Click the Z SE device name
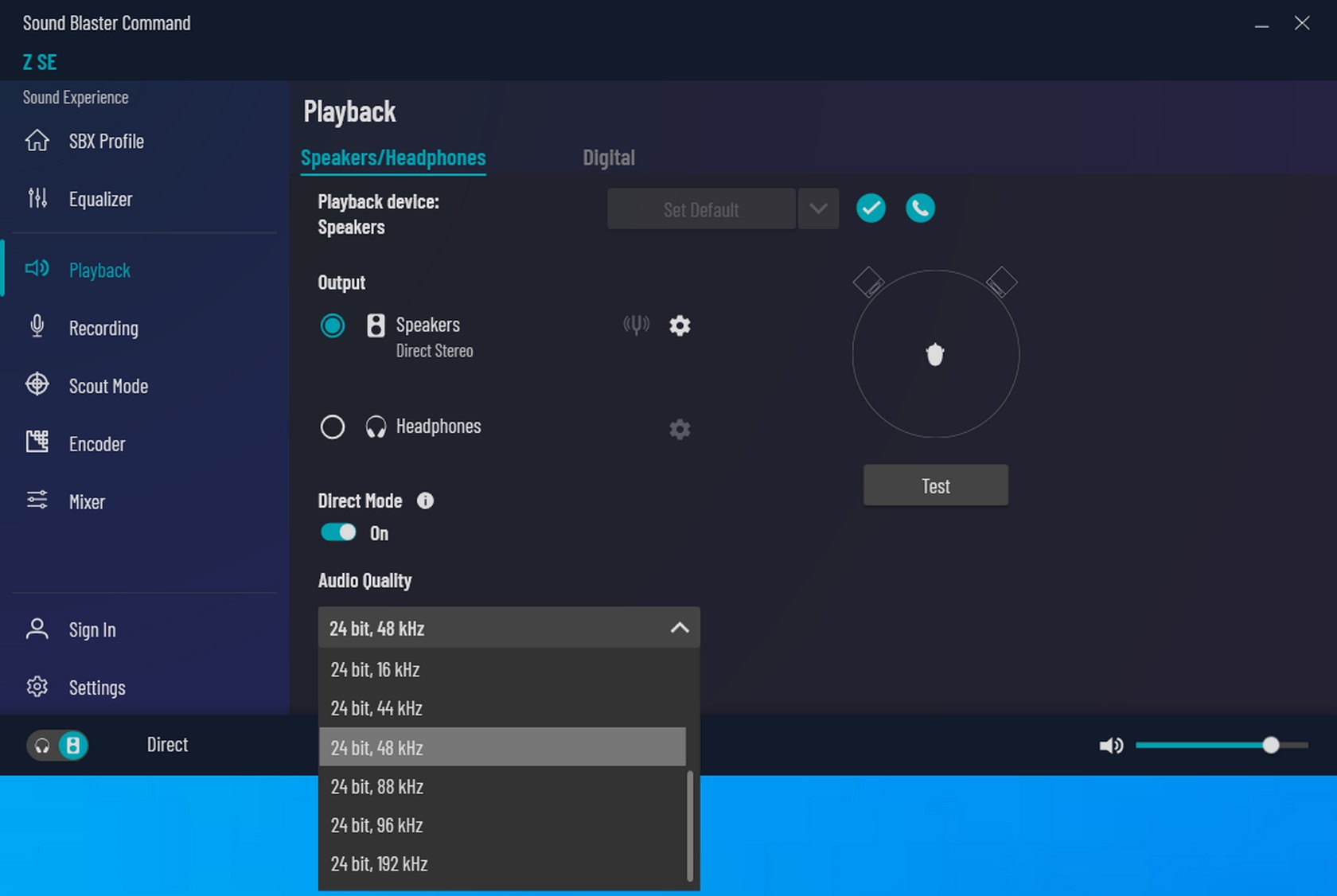Viewport: 1337px width, 896px height. (x=40, y=62)
